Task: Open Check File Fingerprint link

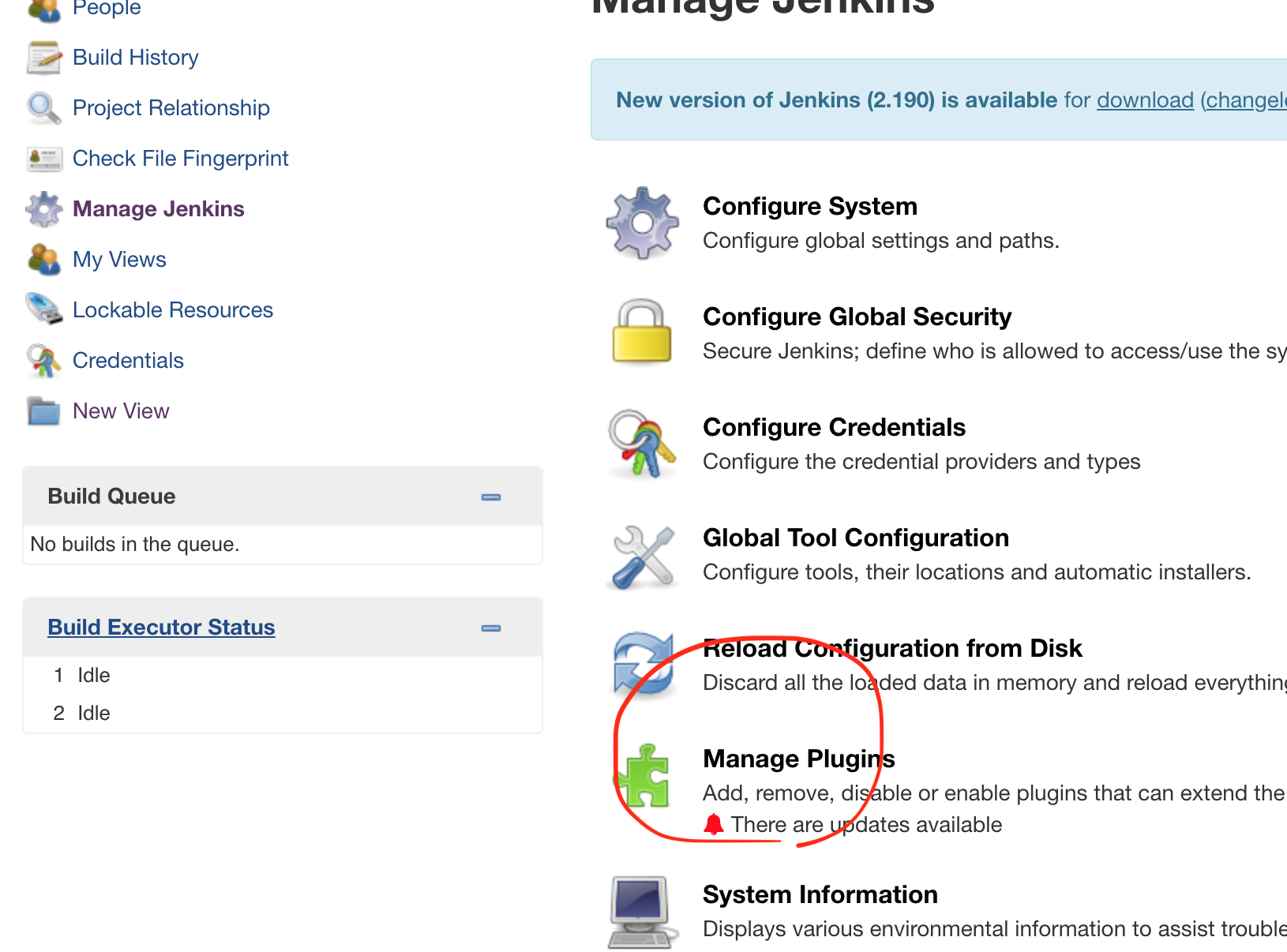Action: 181,159
